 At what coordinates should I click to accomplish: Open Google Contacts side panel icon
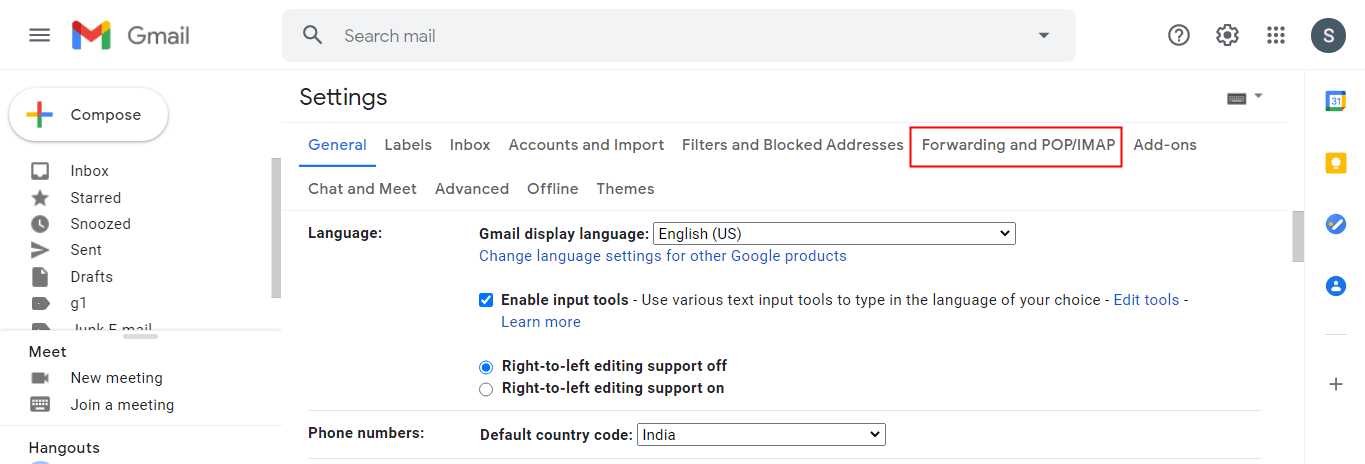[1336, 286]
